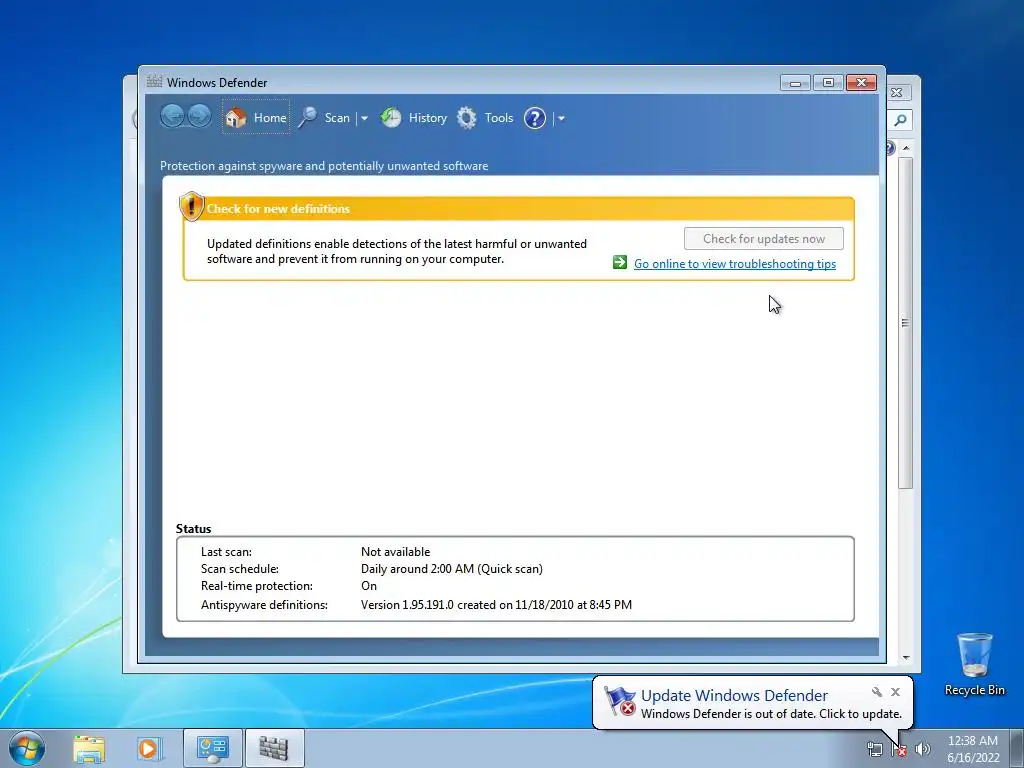Expand the Scan options dropdown arrow
The height and width of the screenshot is (768, 1024).
364,118
